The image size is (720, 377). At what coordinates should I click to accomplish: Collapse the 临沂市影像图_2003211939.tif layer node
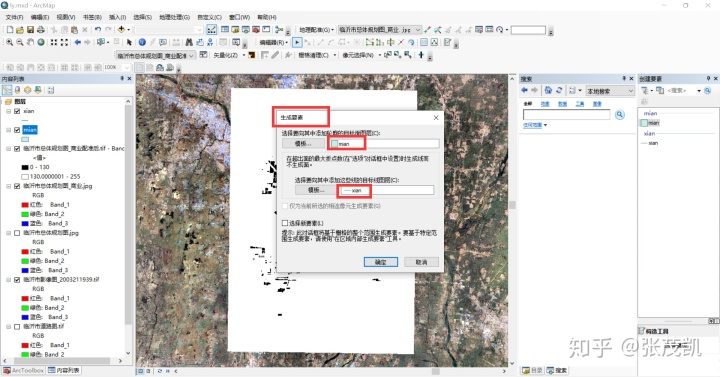click(9, 280)
